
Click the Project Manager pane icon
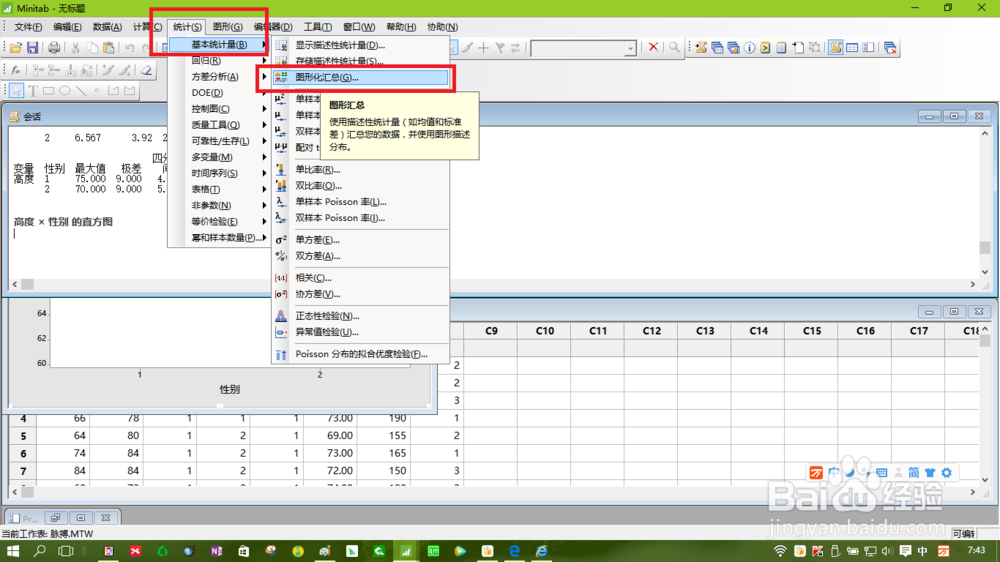coord(868,48)
